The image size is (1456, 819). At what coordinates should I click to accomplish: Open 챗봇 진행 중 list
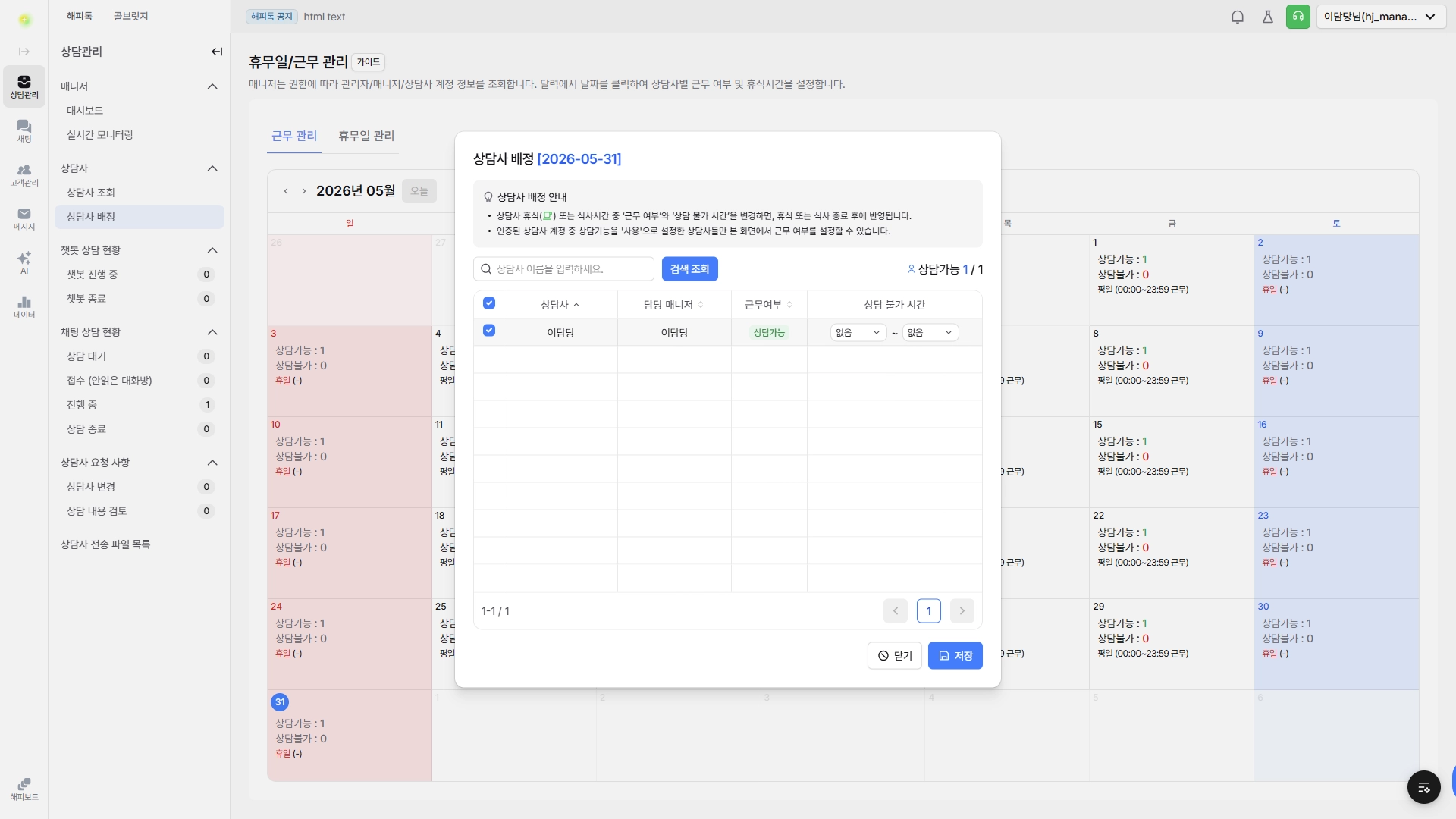pyautogui.click(x=140, y=275)
